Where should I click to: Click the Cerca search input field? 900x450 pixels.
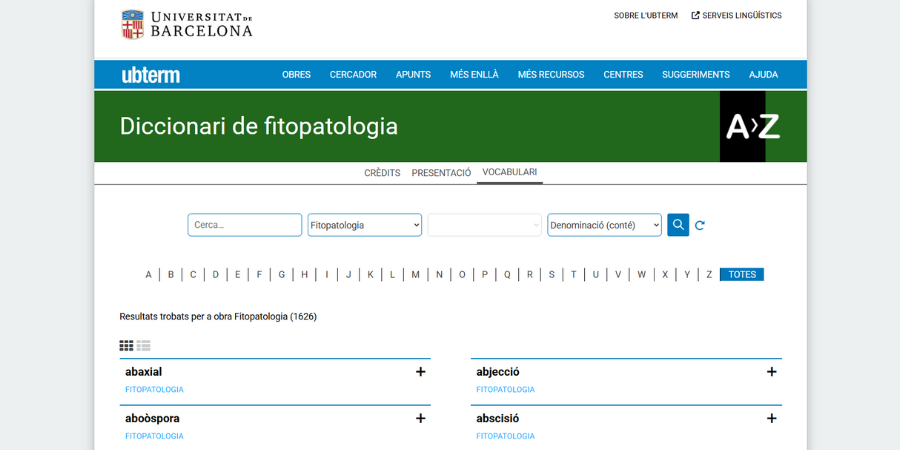pyautogui.click(x=245, y=225)
